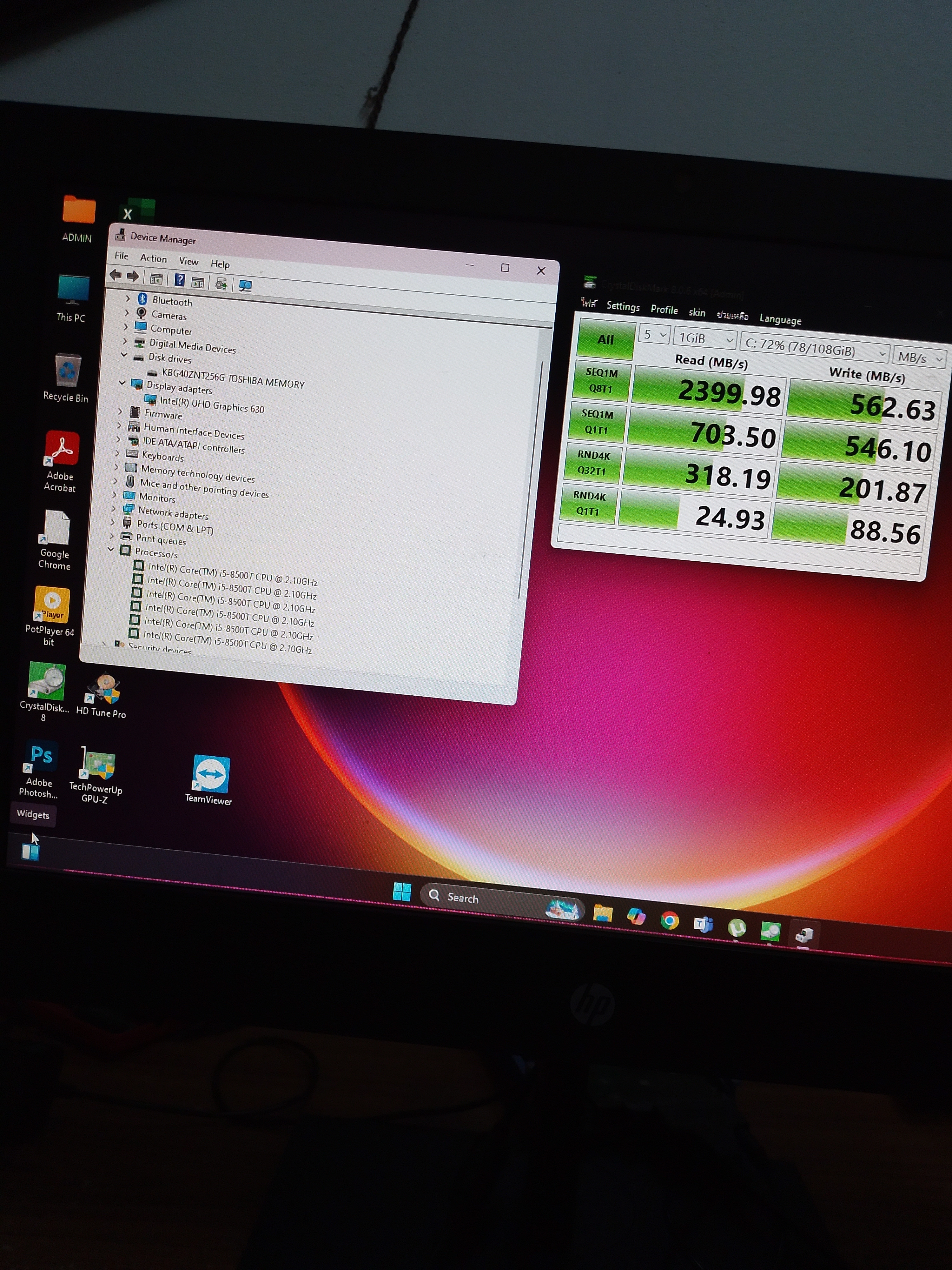
Task: Open uTorrent from the taskbar
Action: (737, 927)
